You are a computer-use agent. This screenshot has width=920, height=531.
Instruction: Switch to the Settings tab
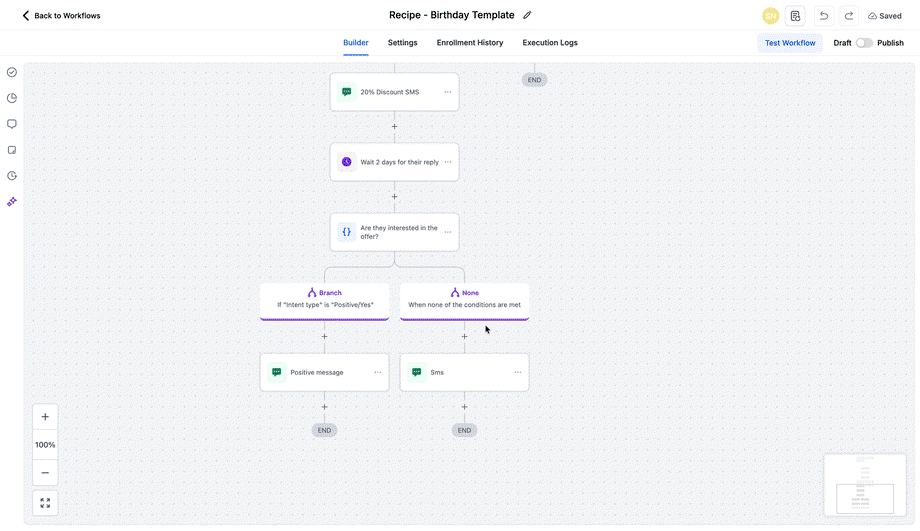402,43
